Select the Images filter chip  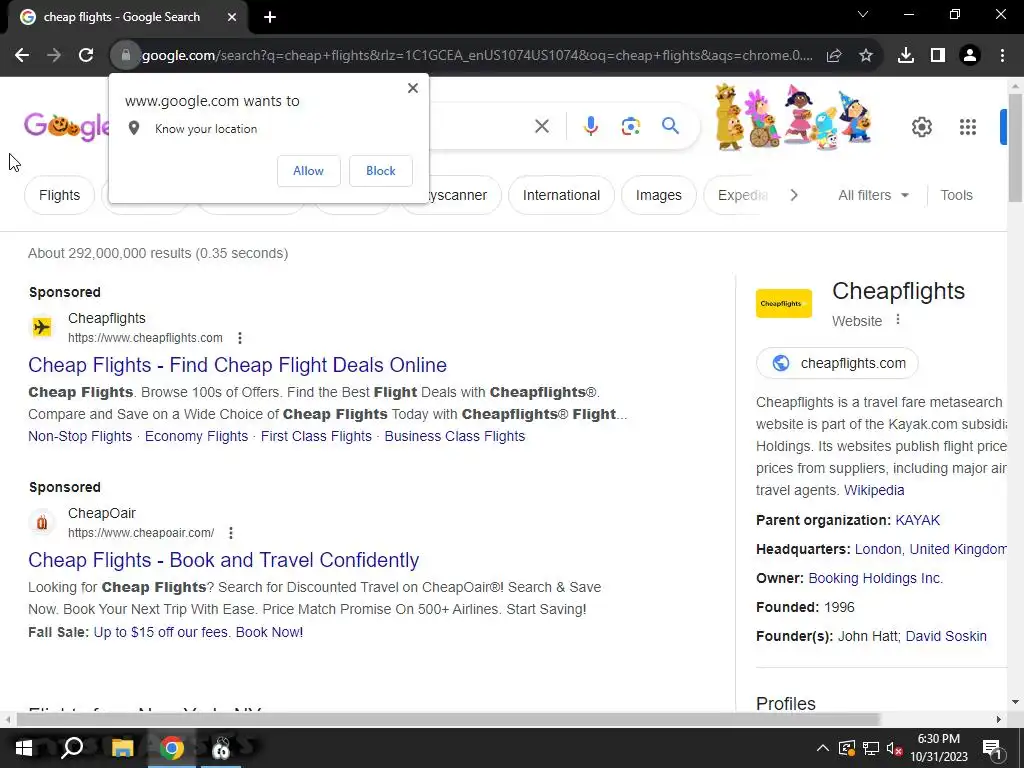click(x=658, y=195)
